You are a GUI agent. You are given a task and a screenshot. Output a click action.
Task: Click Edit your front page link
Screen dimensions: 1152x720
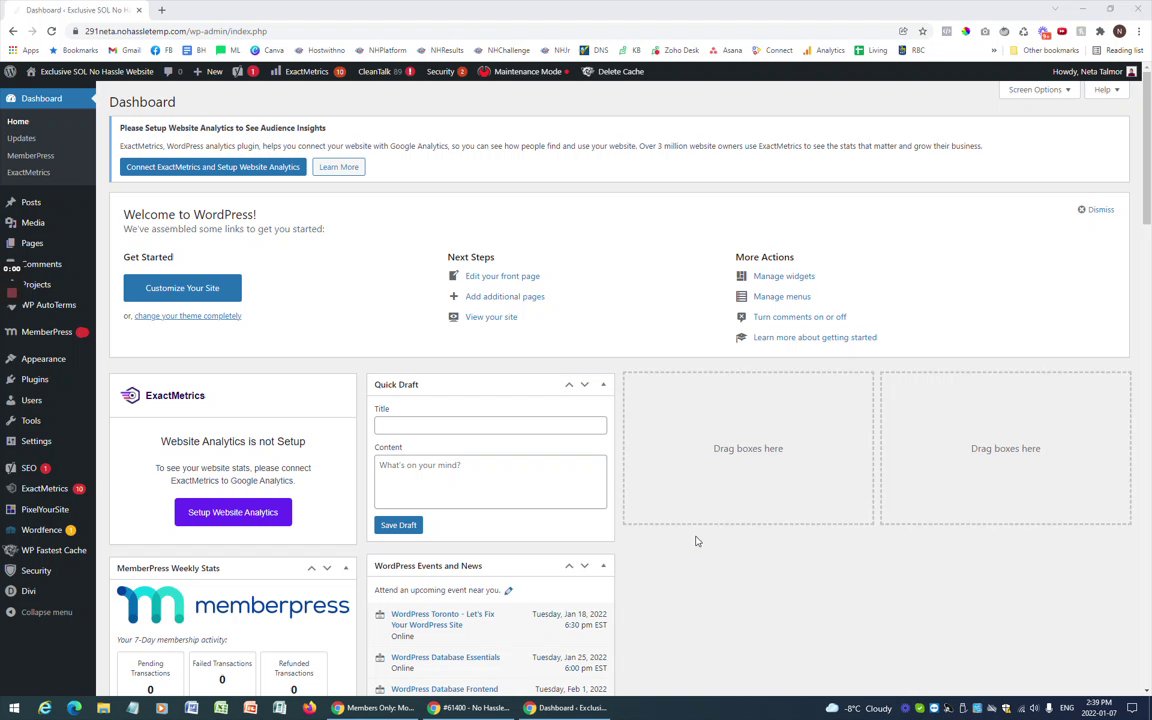(503, 276)
